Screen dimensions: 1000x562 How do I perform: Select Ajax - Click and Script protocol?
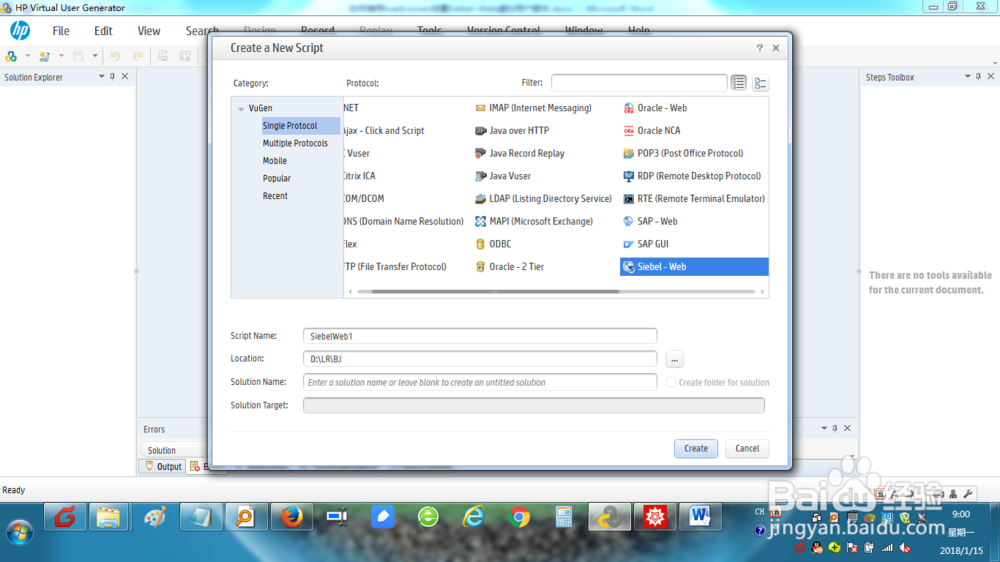[384, 130]
